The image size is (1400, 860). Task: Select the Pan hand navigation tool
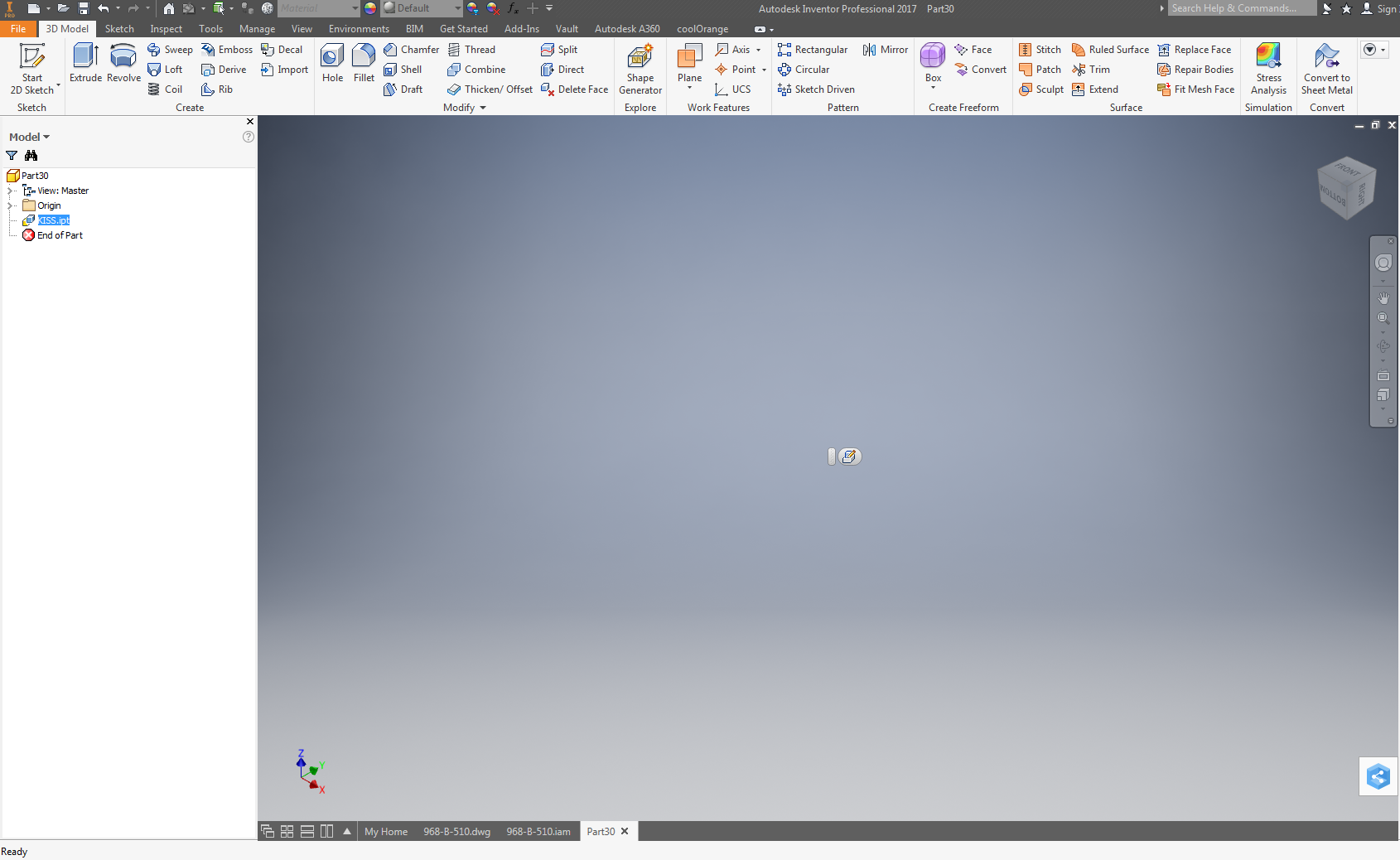(1383, 297)
